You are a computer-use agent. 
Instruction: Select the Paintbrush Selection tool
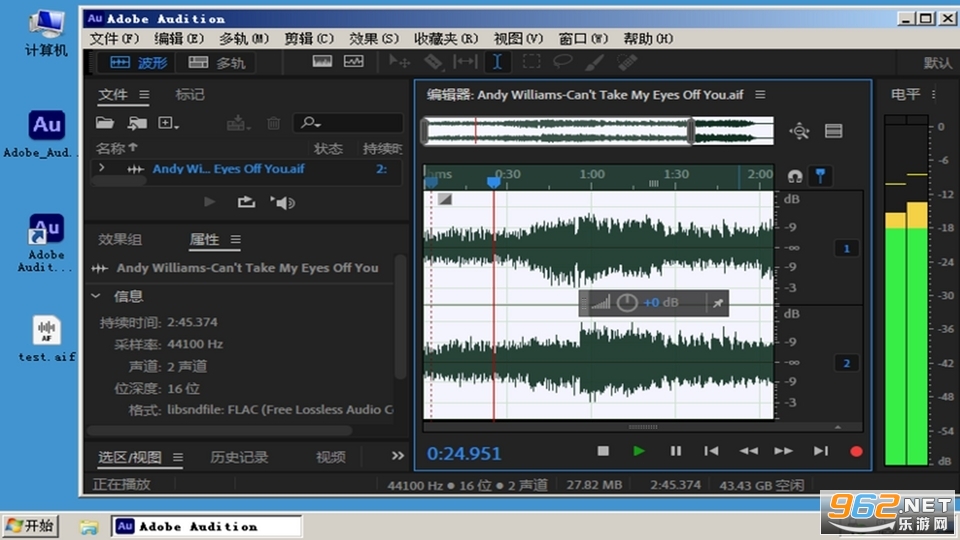coord(594,62)
